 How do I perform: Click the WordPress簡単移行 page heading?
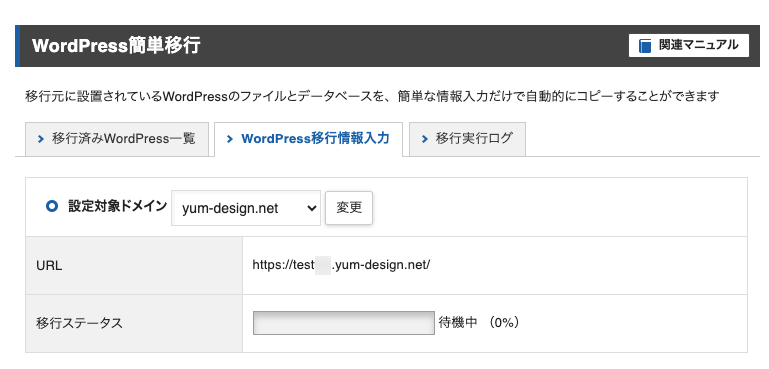116,46
